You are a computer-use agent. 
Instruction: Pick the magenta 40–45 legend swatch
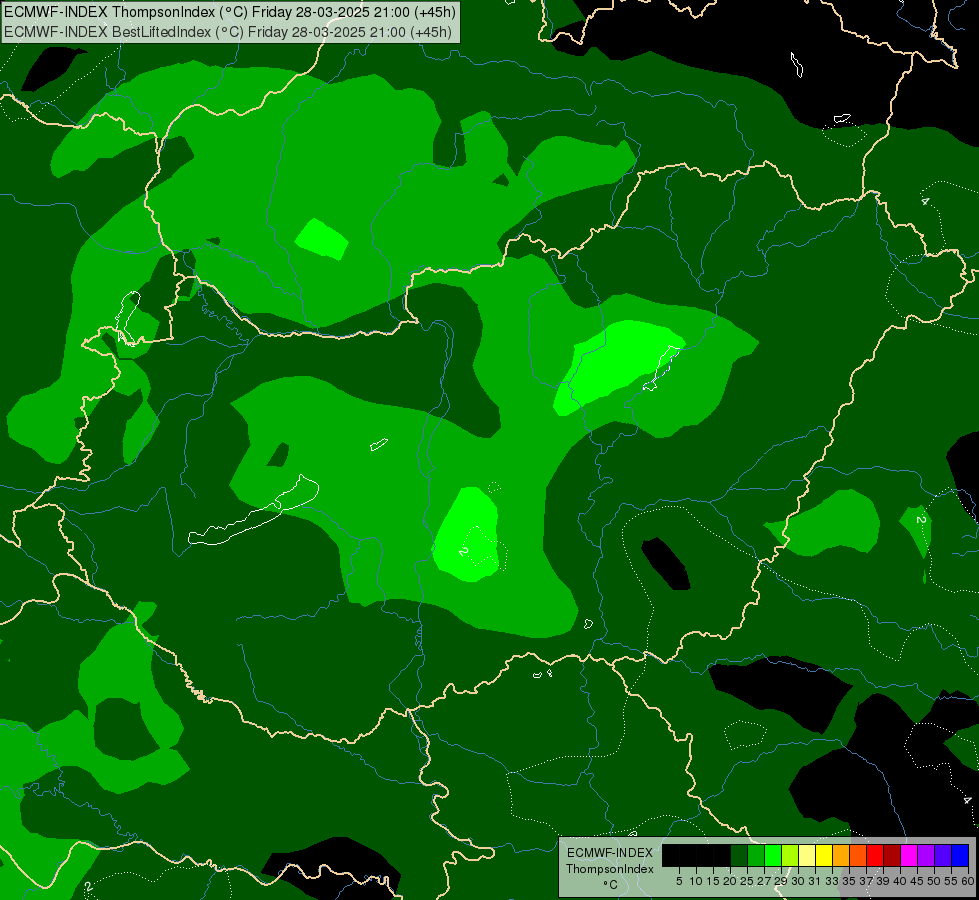pyautogui.click(x=909, y=855)
